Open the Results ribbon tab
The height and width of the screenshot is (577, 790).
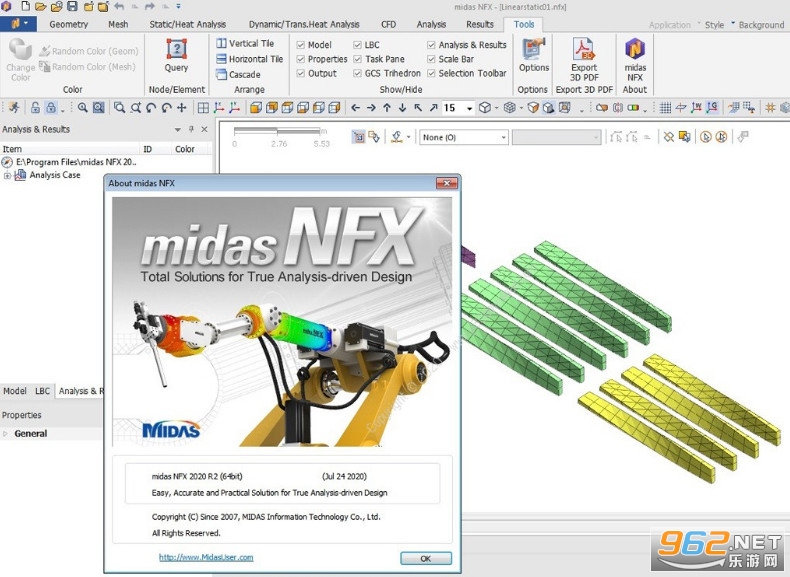480,24
